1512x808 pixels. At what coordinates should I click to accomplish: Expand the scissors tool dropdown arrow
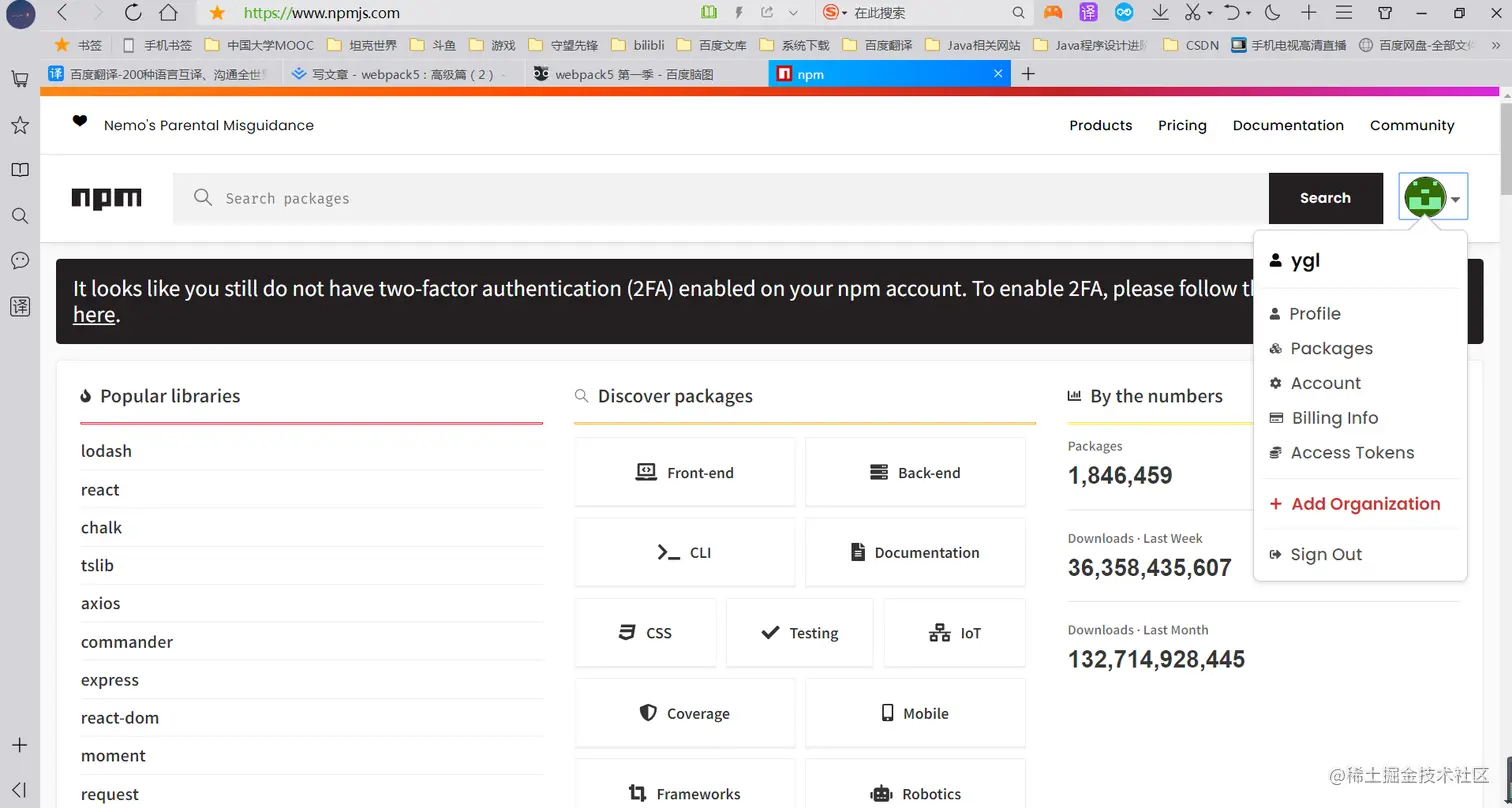point(1209,14)
